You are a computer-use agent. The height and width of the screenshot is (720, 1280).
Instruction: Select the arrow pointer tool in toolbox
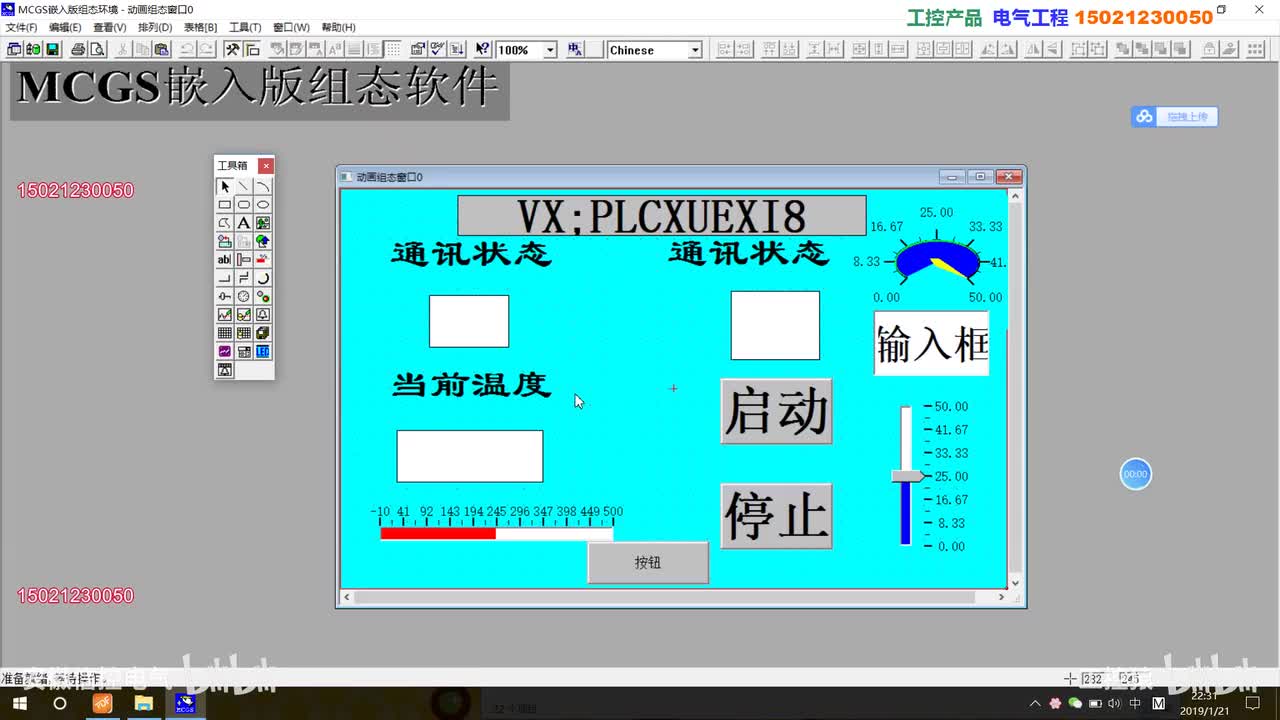point(225,186)
